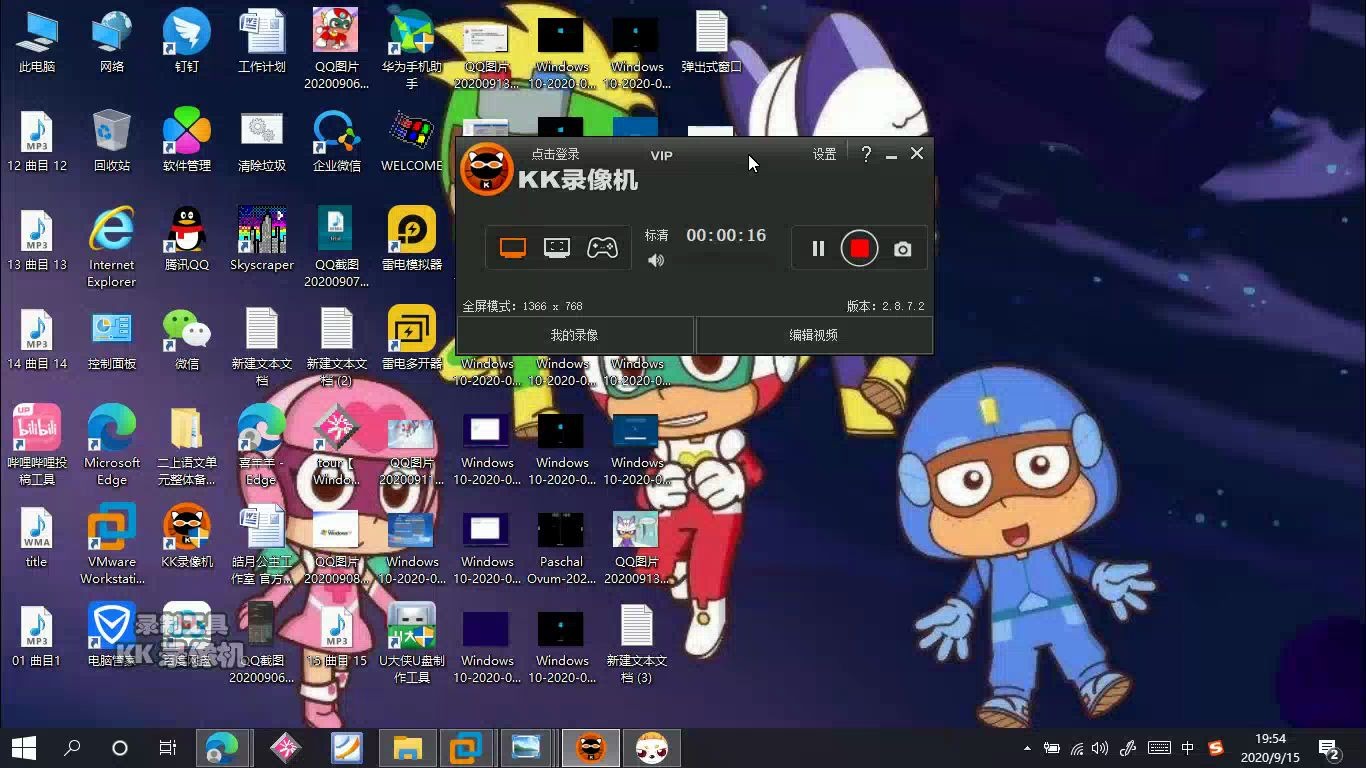The image size is (1366, 768).
Task: Open the VIP page in KK录像机
Action: point(661,155)
